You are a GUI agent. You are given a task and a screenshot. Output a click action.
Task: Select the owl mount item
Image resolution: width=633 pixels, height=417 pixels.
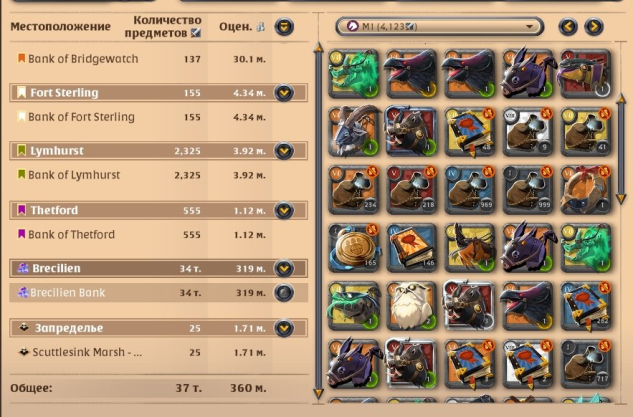pos(411,306)
